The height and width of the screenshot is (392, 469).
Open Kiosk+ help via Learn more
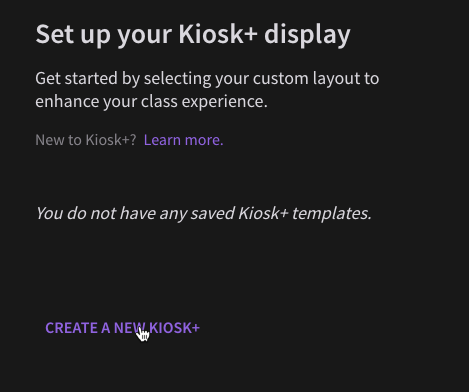(184, 140)
